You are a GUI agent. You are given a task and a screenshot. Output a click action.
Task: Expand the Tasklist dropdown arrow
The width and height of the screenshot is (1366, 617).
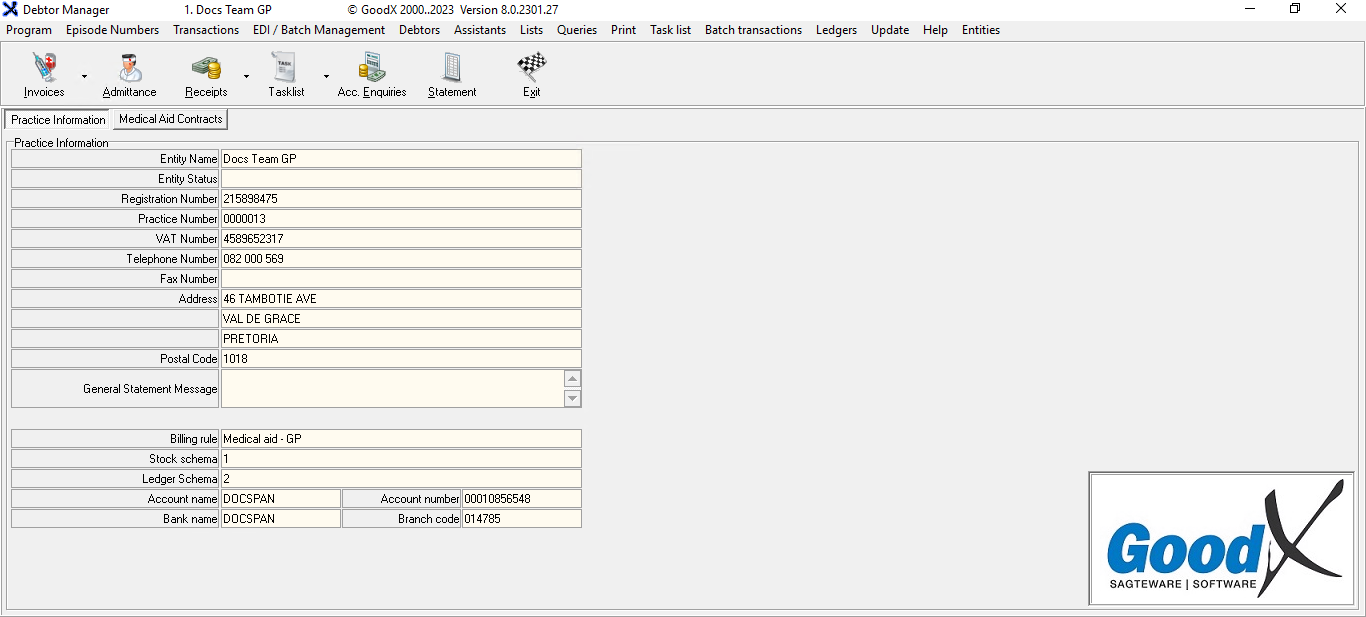coord(326,76)
